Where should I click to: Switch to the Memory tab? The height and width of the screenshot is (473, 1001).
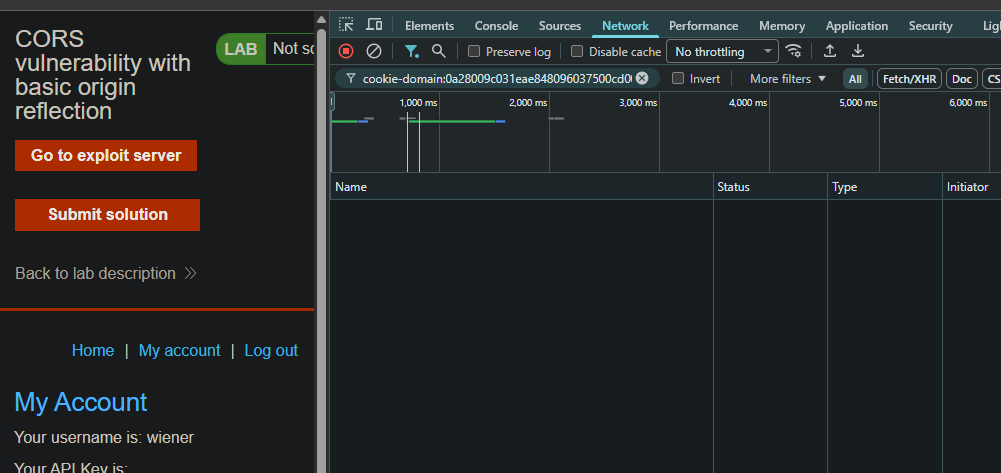782,26
